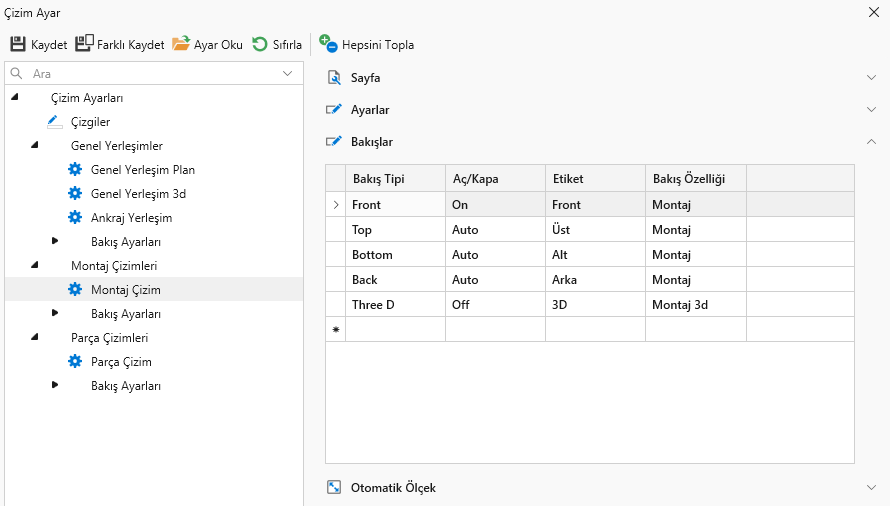This screenshot has width=890, height=506.
Task: Click the Kaydet save icon
Action: [18, 44]
